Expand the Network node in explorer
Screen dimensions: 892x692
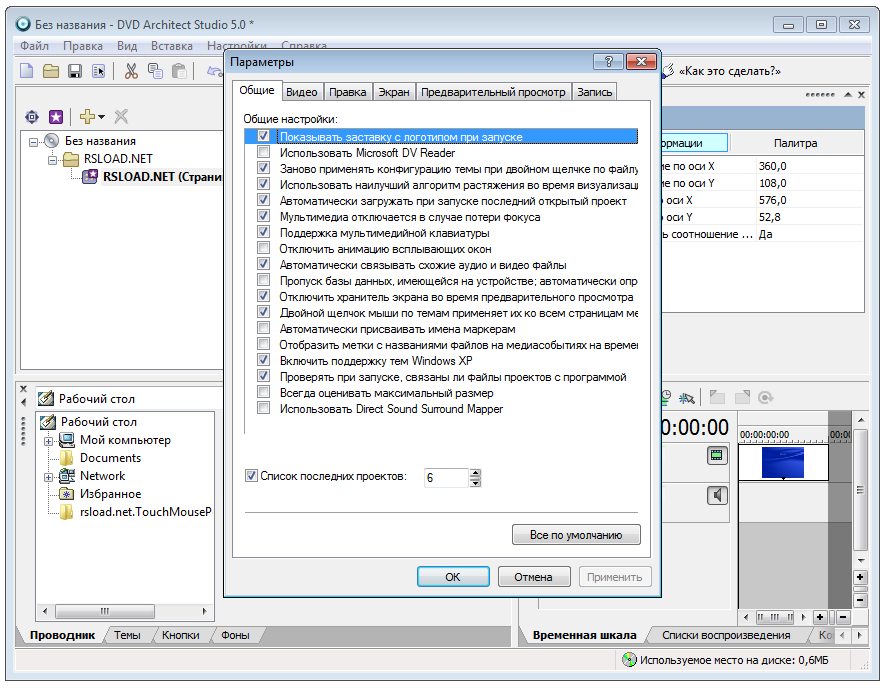[x=48, y=477]
